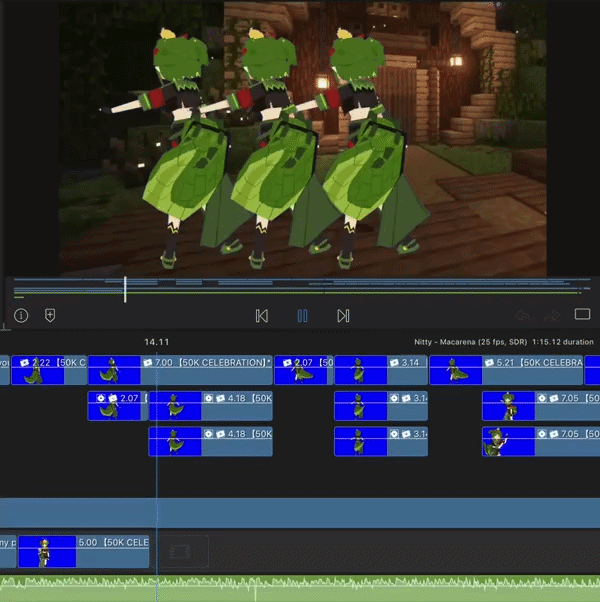
Task: Click the effect icon on the 7.00 clip
Action: tap(148, 362)
